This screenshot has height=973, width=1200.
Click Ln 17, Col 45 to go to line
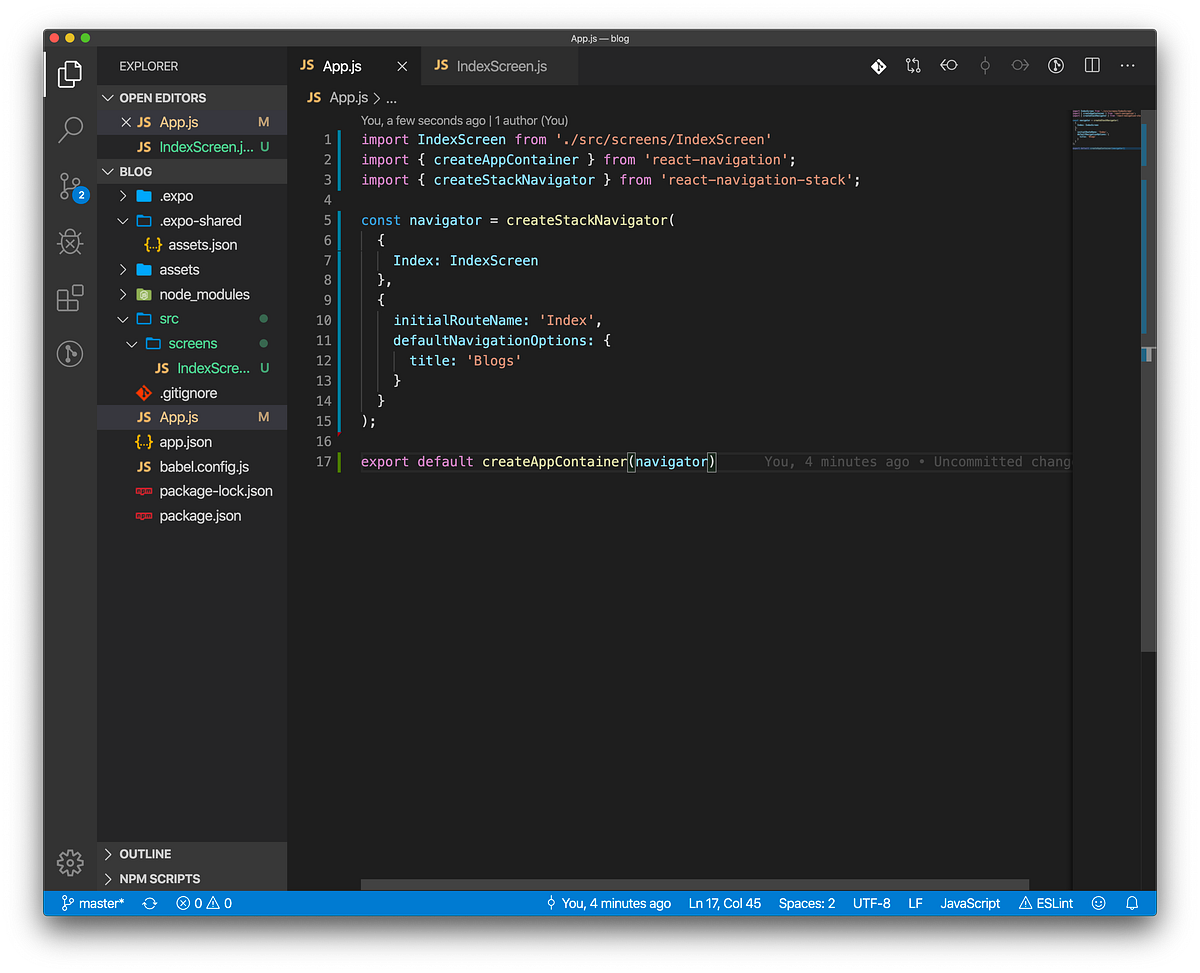(724, 903)
